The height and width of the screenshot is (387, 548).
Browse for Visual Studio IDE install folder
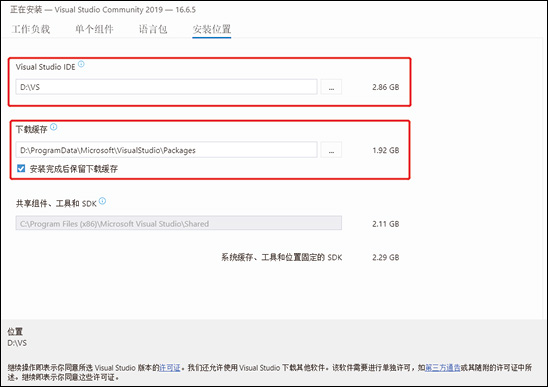pyautogui.click(x=331, y=87)
